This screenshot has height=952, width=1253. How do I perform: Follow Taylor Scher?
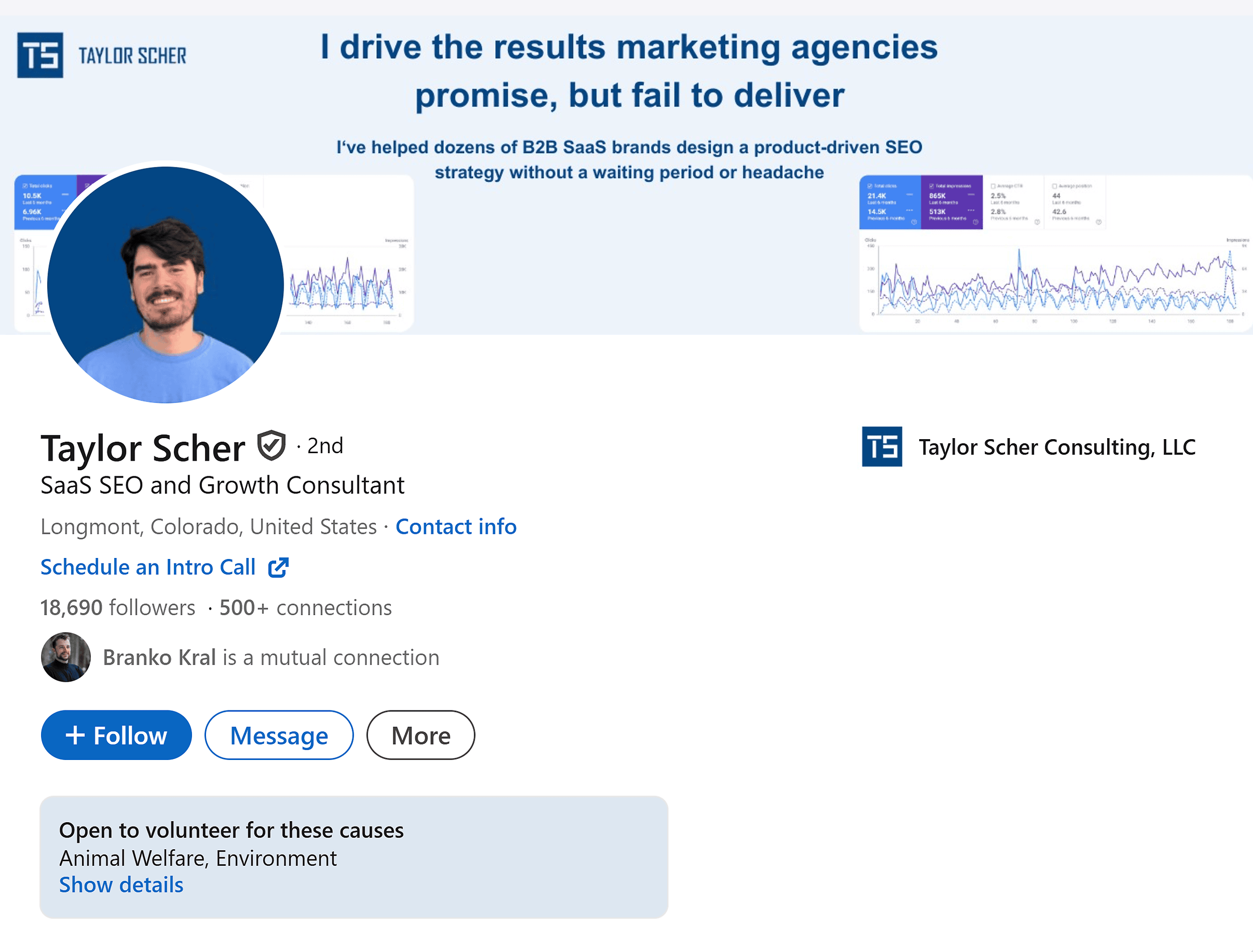point(116,735)
